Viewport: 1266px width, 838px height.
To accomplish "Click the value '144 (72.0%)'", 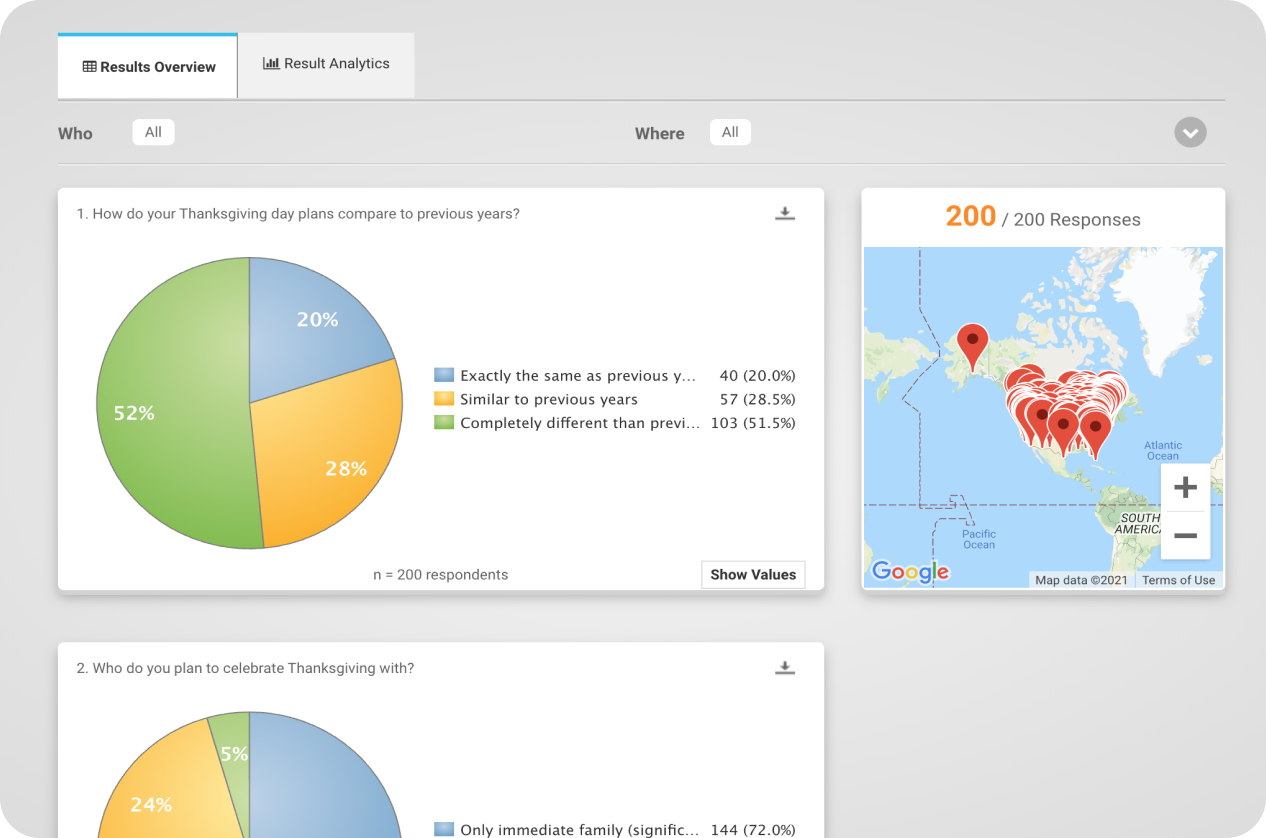I will 752,830.
